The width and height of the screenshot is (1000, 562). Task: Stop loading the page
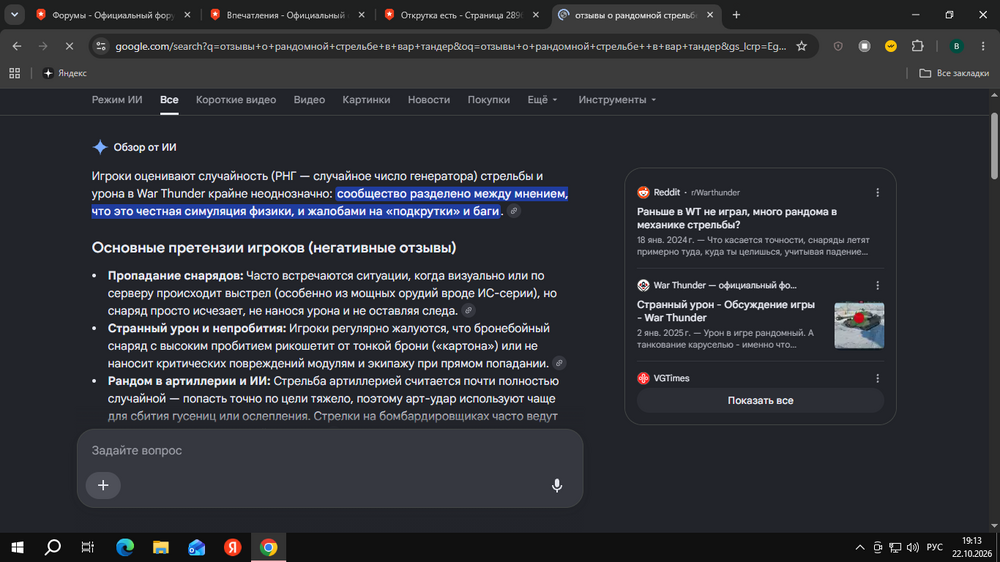click(69, 46)
